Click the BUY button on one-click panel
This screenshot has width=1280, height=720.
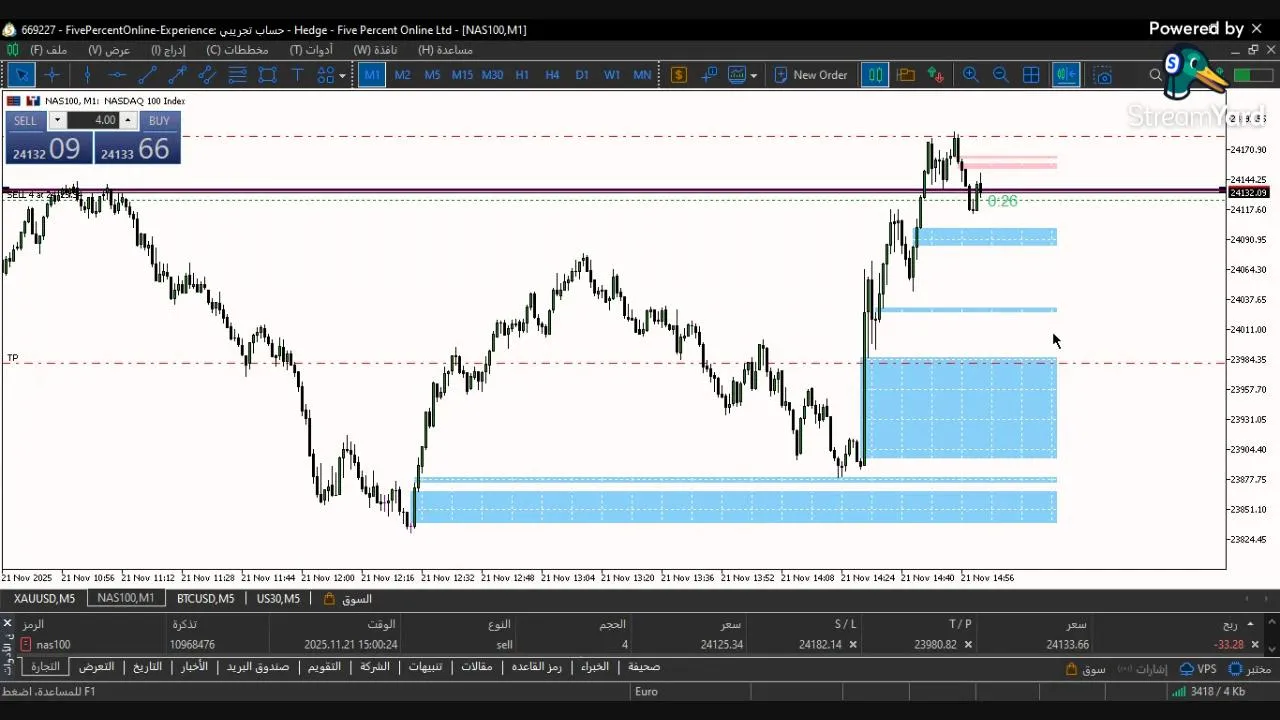point(159,120)
